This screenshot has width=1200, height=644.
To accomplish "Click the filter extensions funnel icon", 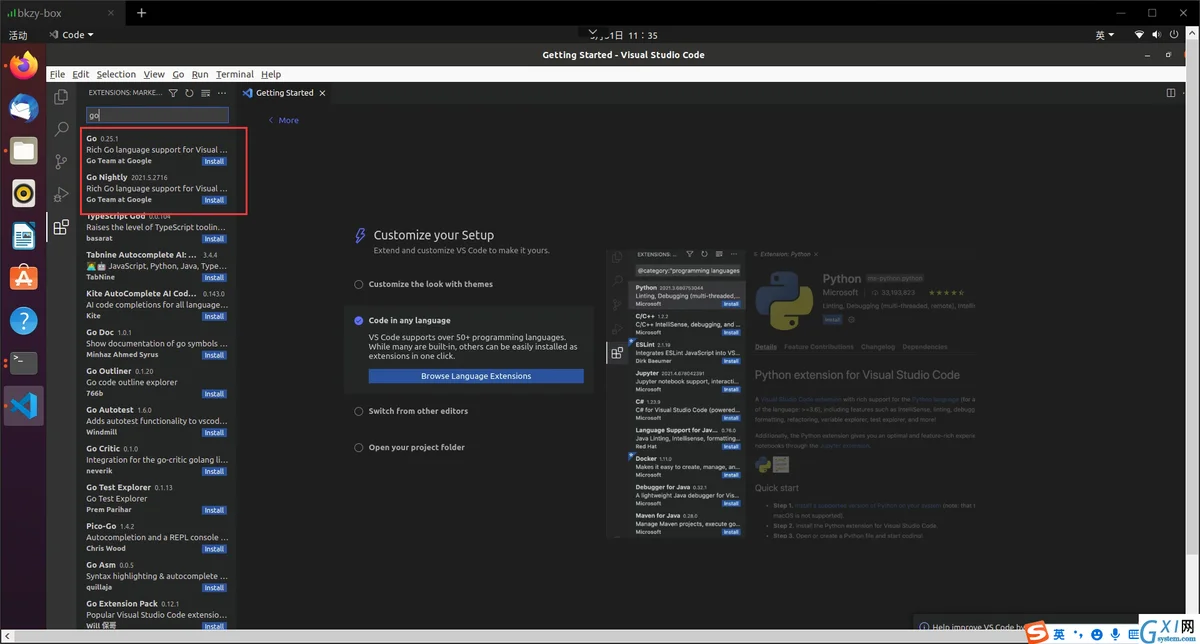I will tap(173, 93).
